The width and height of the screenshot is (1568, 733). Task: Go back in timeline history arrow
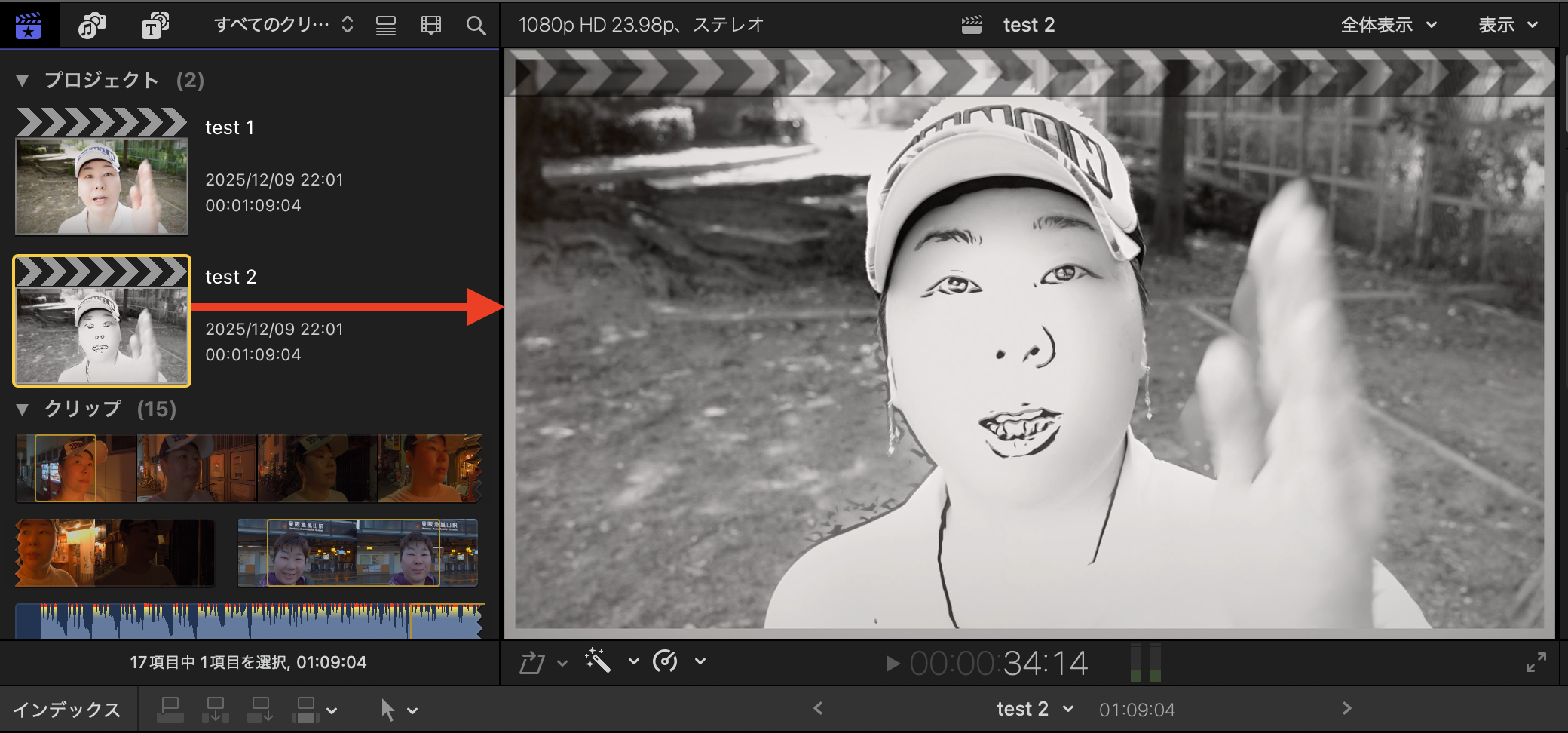click(x=818, y=709)
